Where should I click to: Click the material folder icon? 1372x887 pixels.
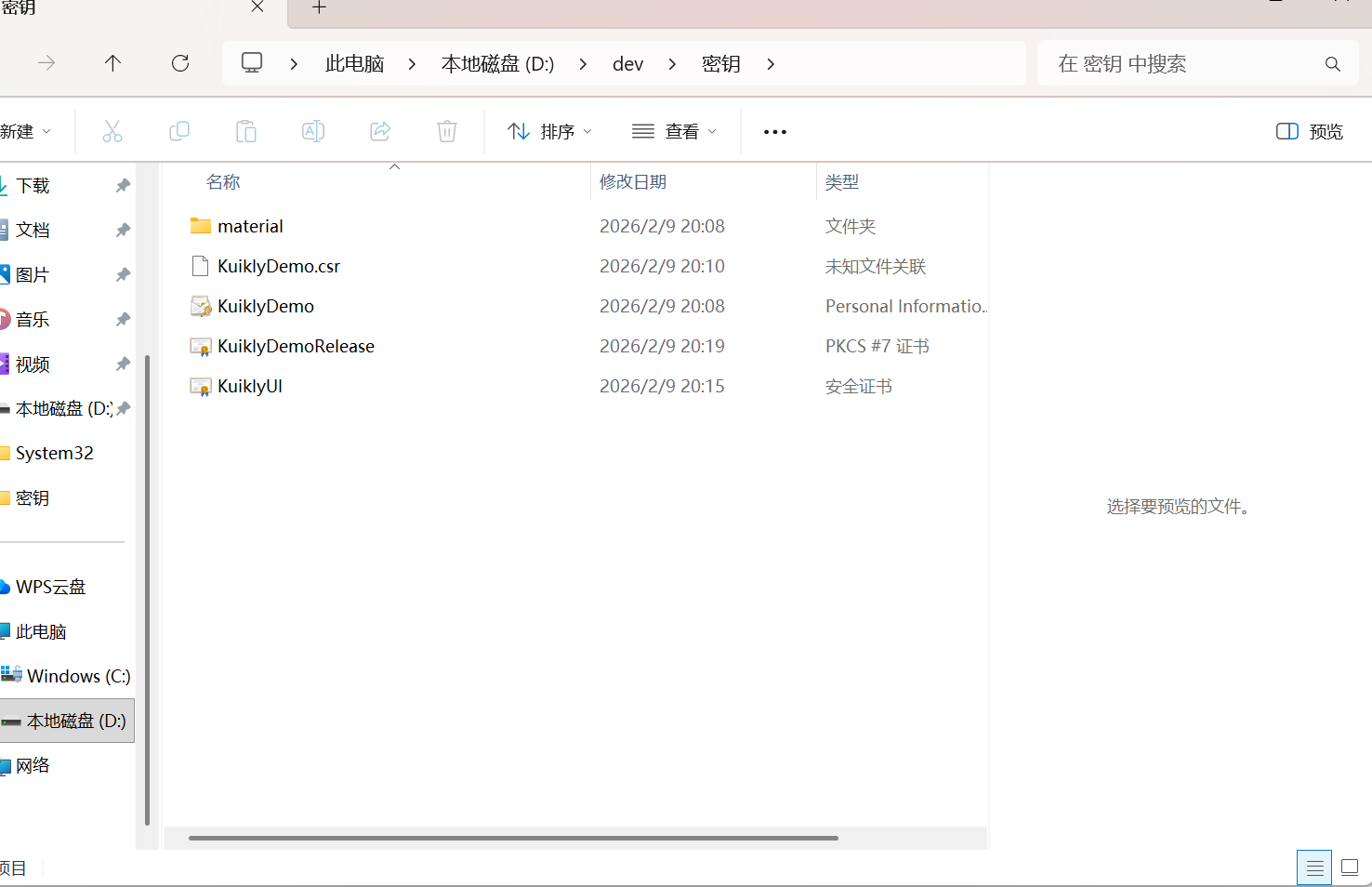201,226
